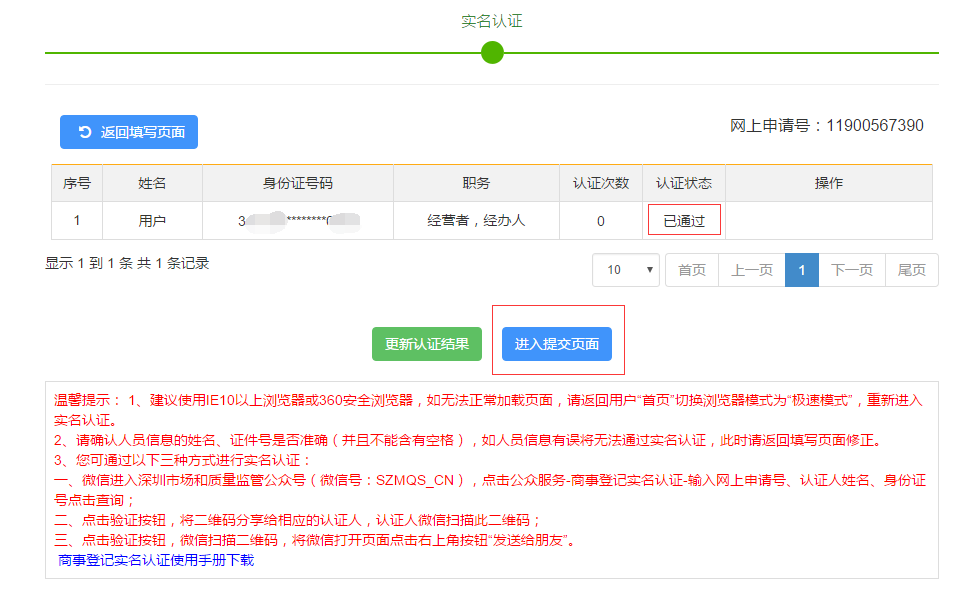Go to 上一页 in pagination
Image resolution: width=971 pixels, height=600 pixels.
(751, 270)
